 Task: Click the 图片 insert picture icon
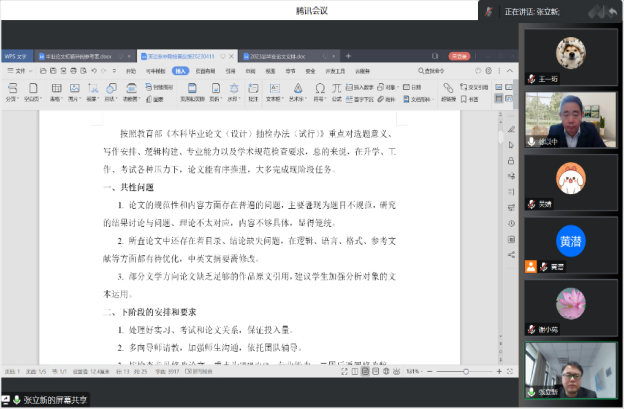pos(72,91)
